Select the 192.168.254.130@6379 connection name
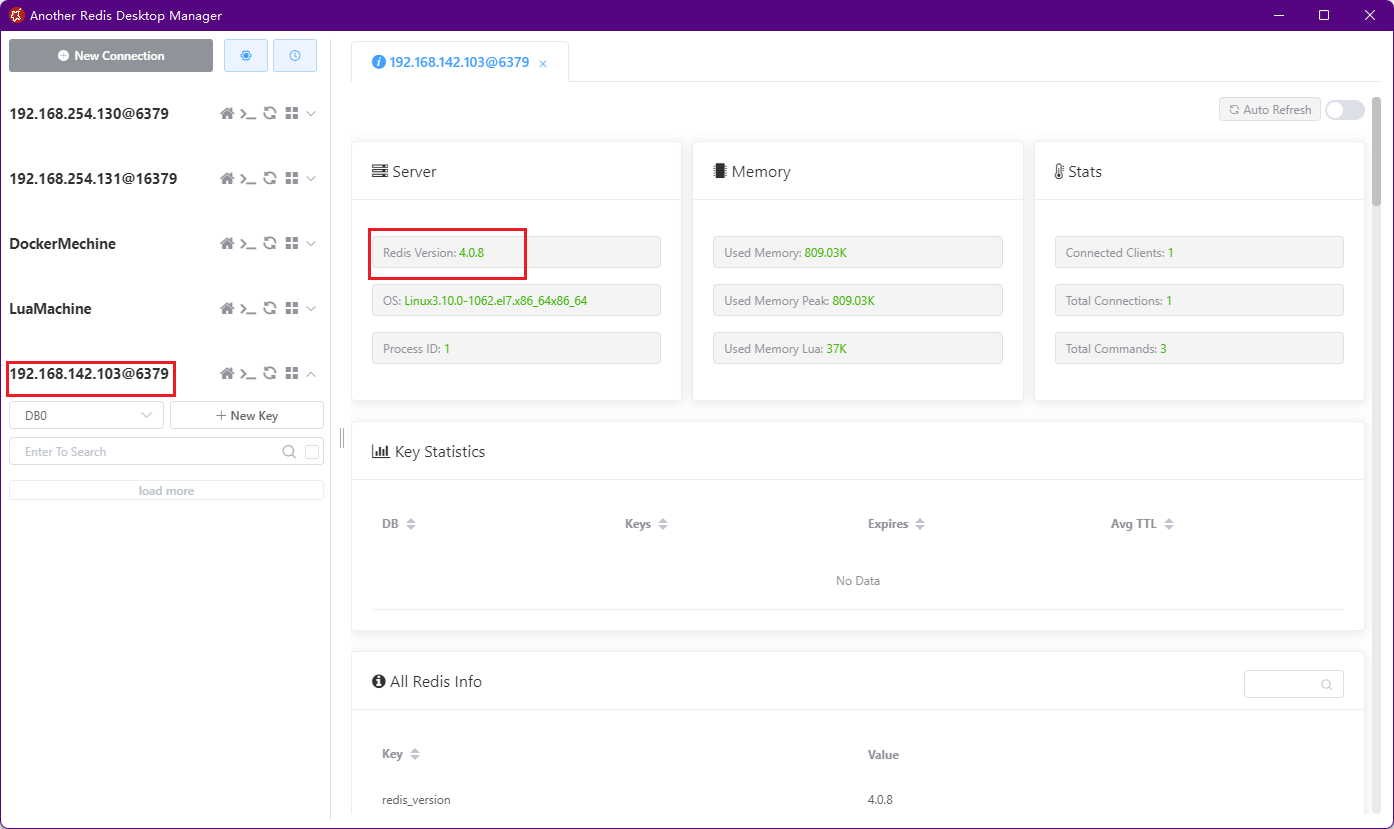 89,114
